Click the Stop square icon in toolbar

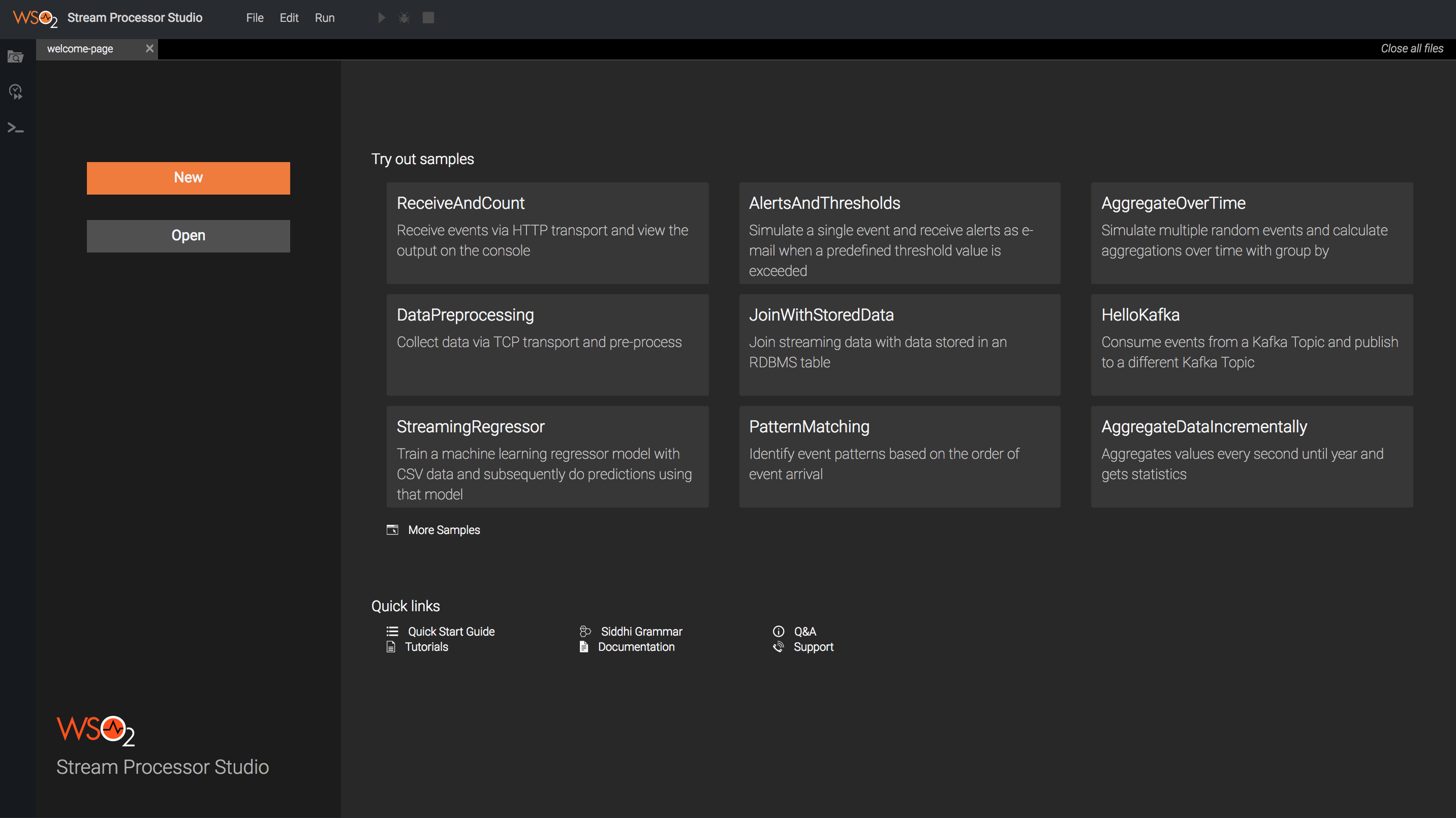coord(428,18)
